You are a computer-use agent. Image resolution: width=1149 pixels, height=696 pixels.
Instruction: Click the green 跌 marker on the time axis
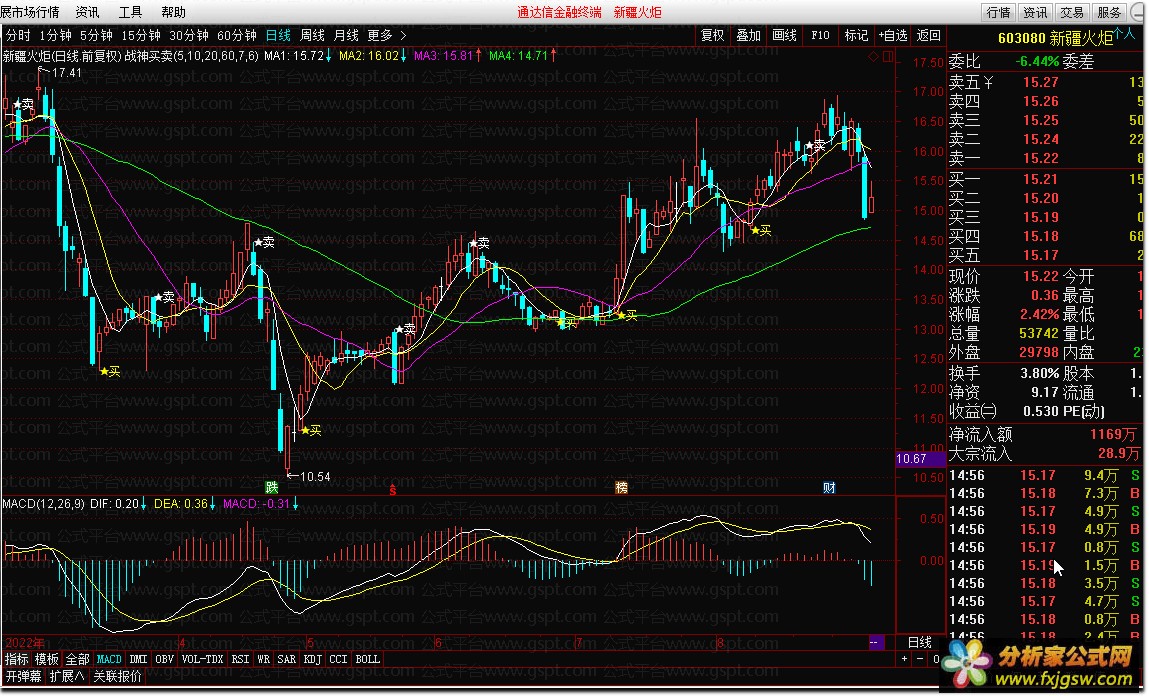point(272,488)
